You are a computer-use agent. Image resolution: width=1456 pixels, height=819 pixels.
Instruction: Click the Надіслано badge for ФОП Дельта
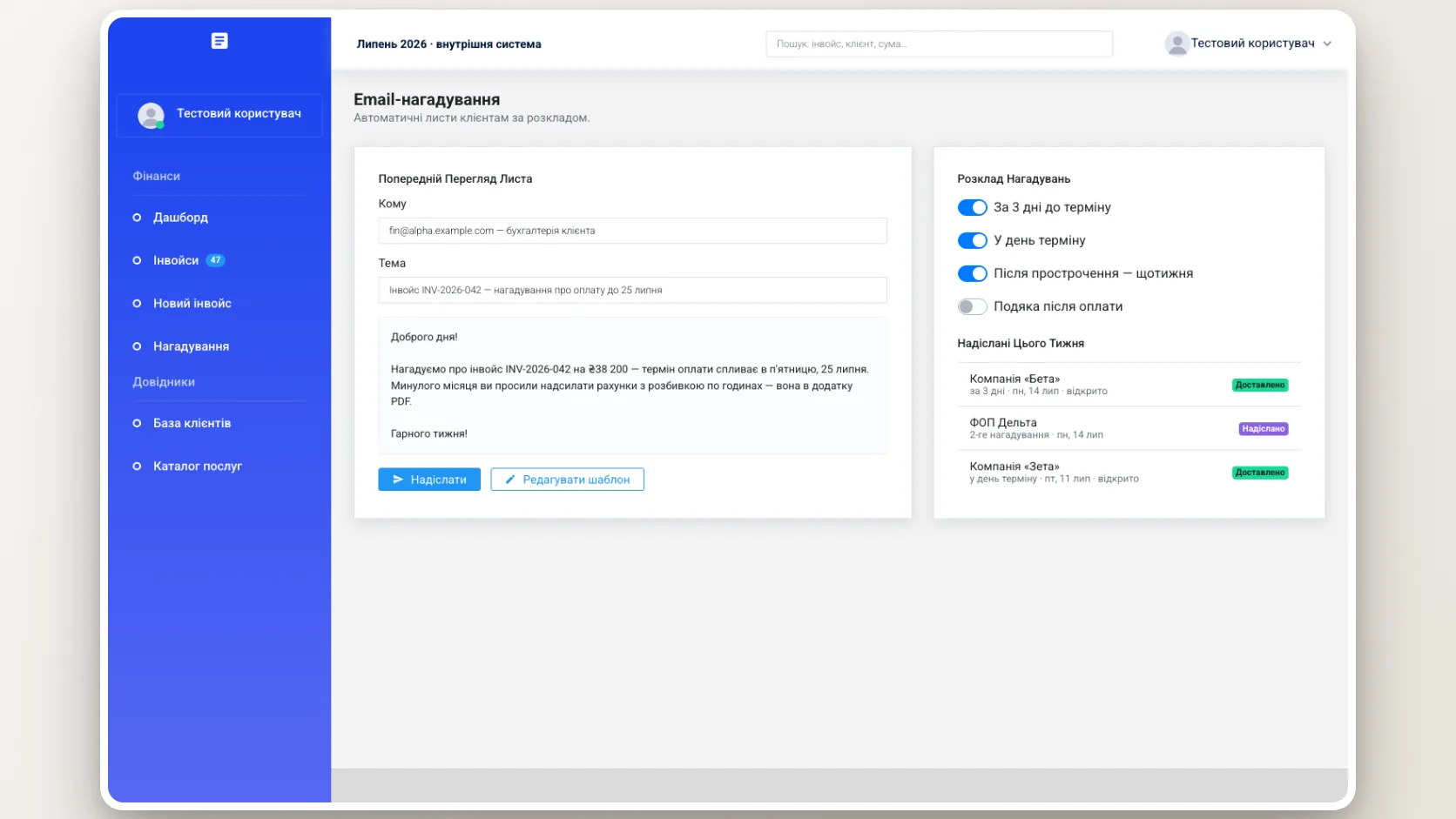pos(1263,429)
